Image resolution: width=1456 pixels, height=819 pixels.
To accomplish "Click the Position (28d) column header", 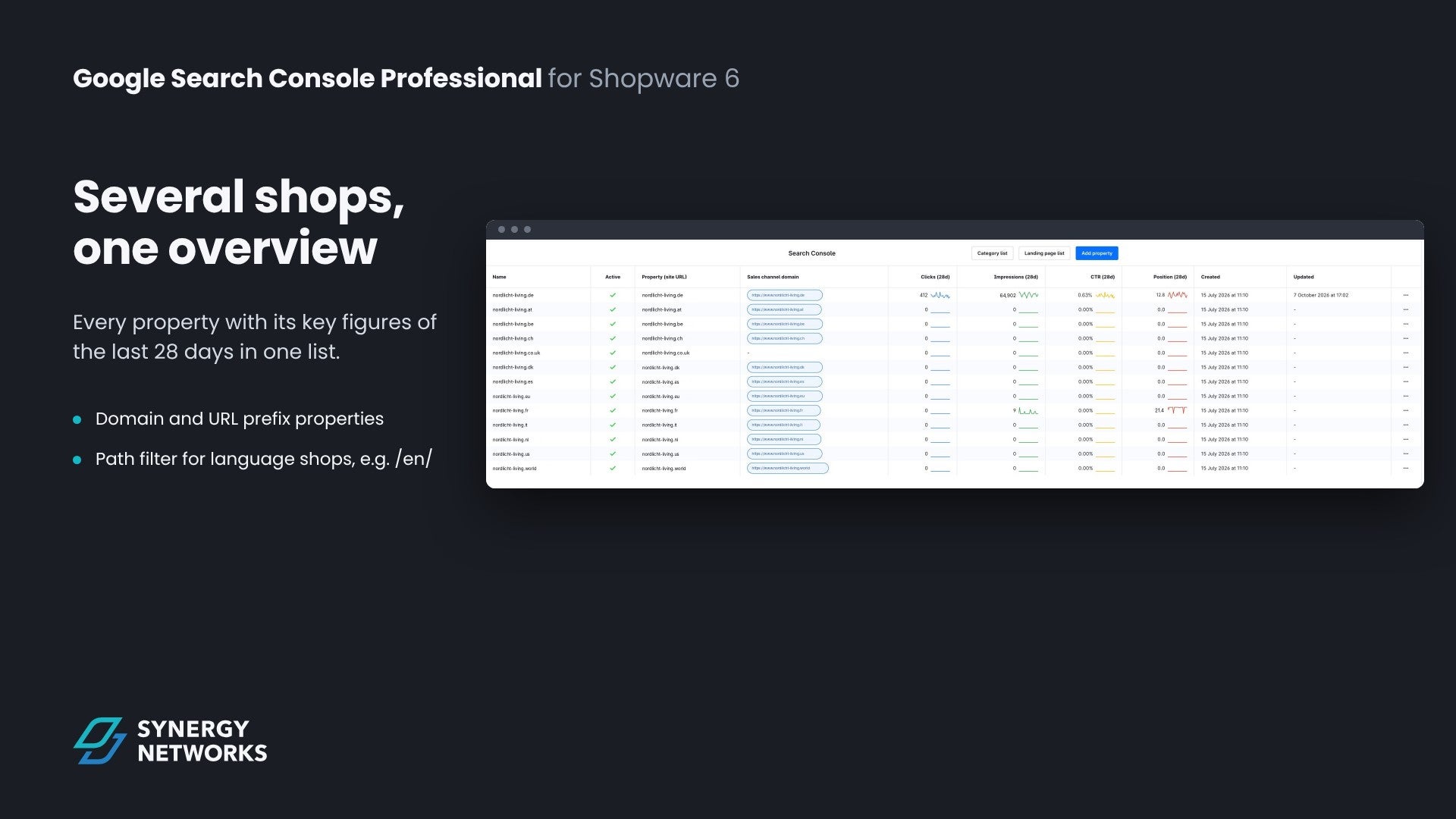I will point(1170,277).
